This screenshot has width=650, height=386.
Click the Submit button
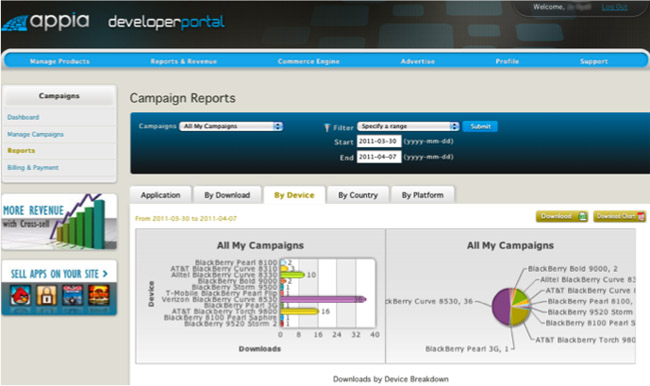480,126
